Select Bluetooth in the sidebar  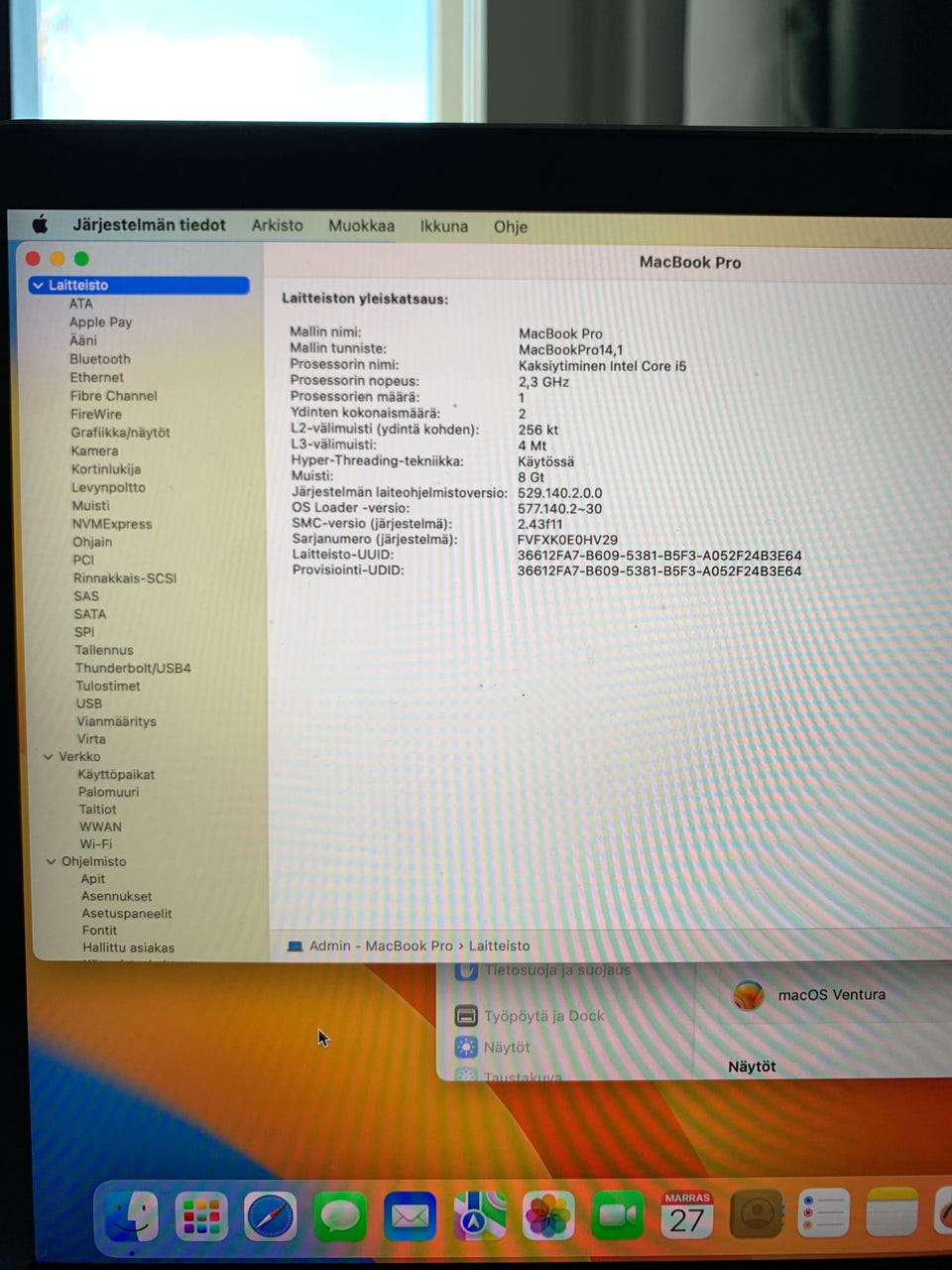(x=100, y=359)
